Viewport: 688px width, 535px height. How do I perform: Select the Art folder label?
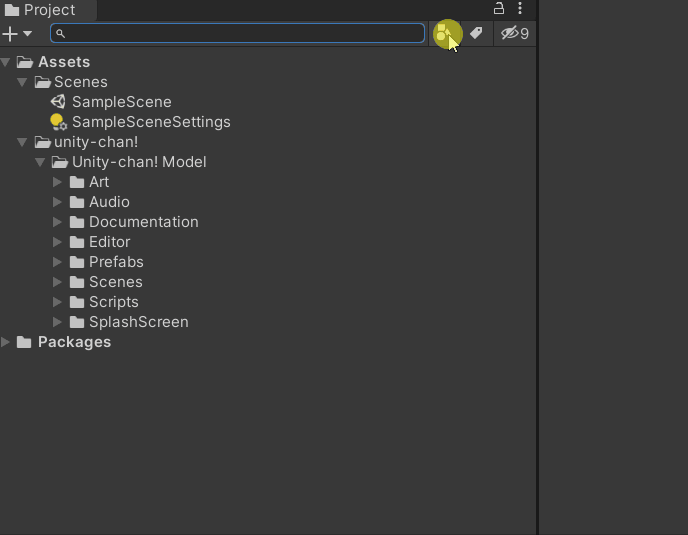pyautogui.click(x=99, y=182)
